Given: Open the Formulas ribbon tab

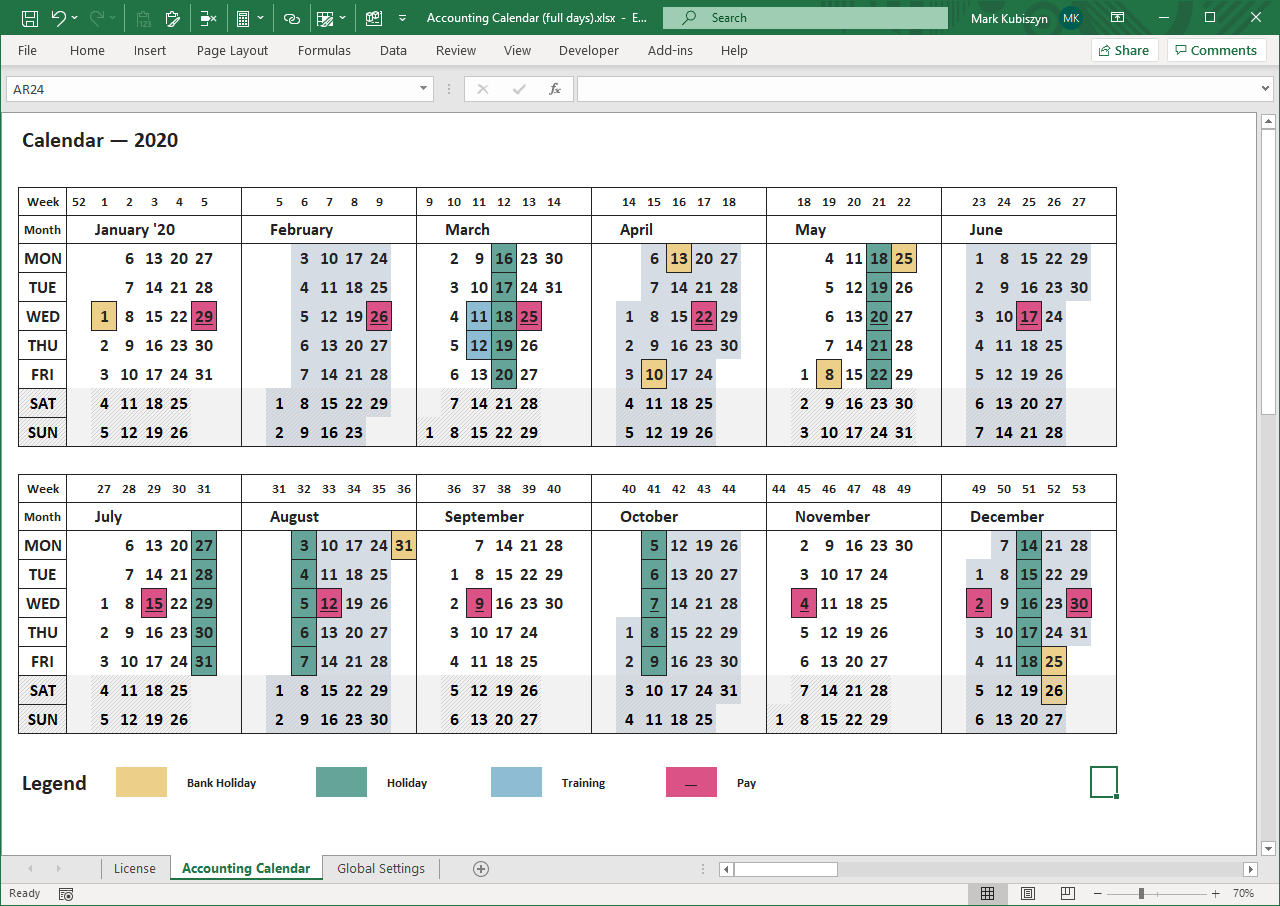Looking at the screenshot, I should (x=324, y=50).
